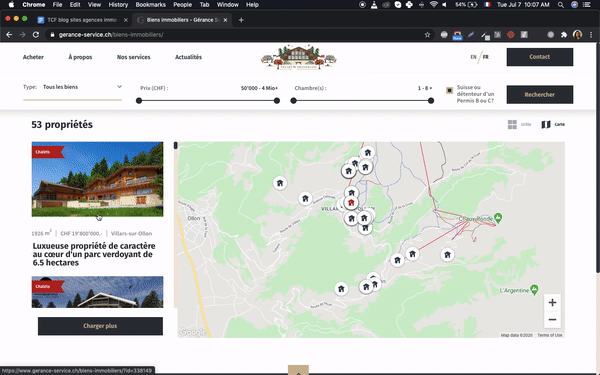Bookmark page with the star icon
The width and height of the screenshot is (600, 375).
(427, 35)
